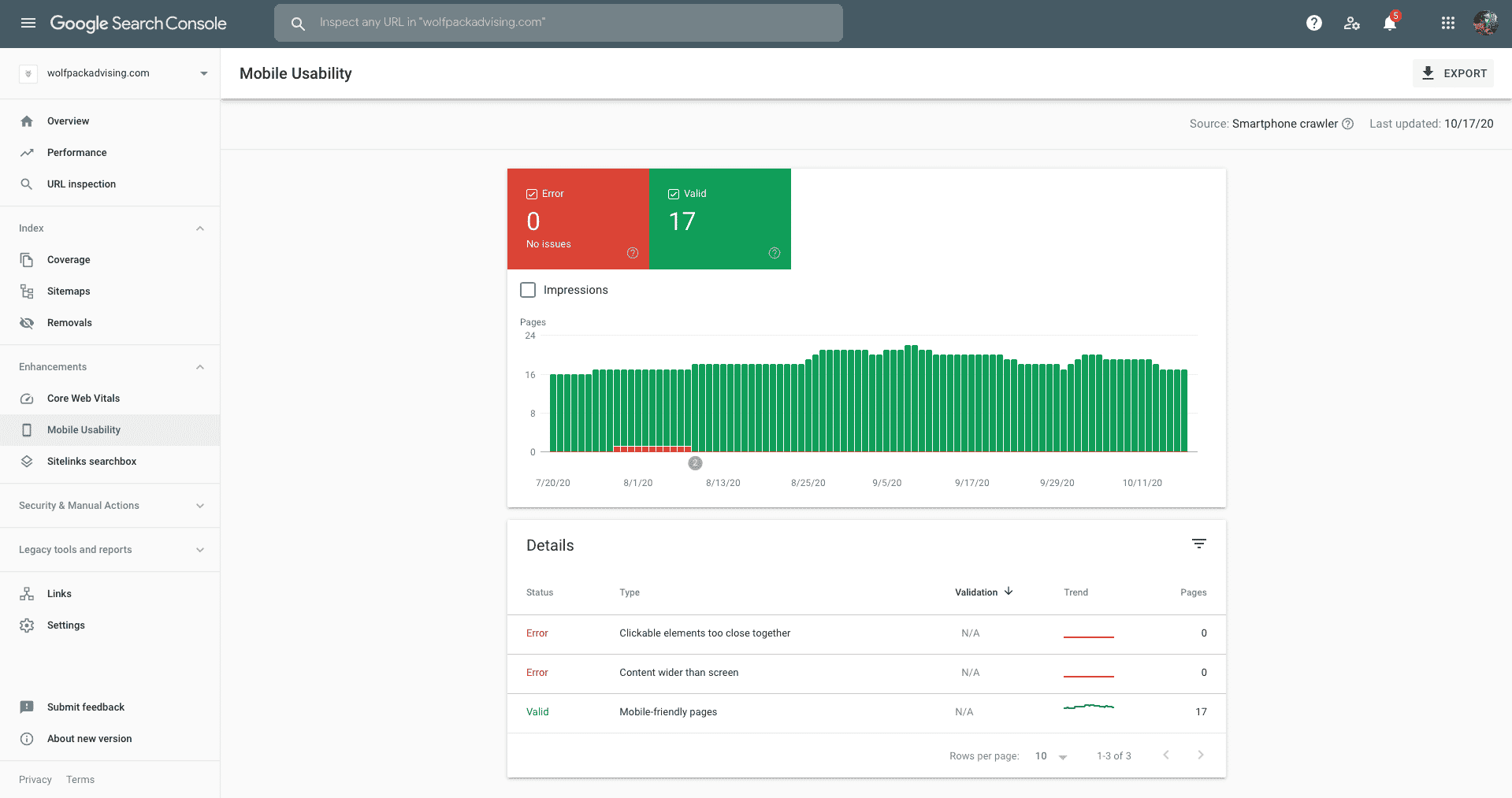Click the chart annotation marker 2
The height and width of the screenshot is (798, 1512).
(695, 463)
